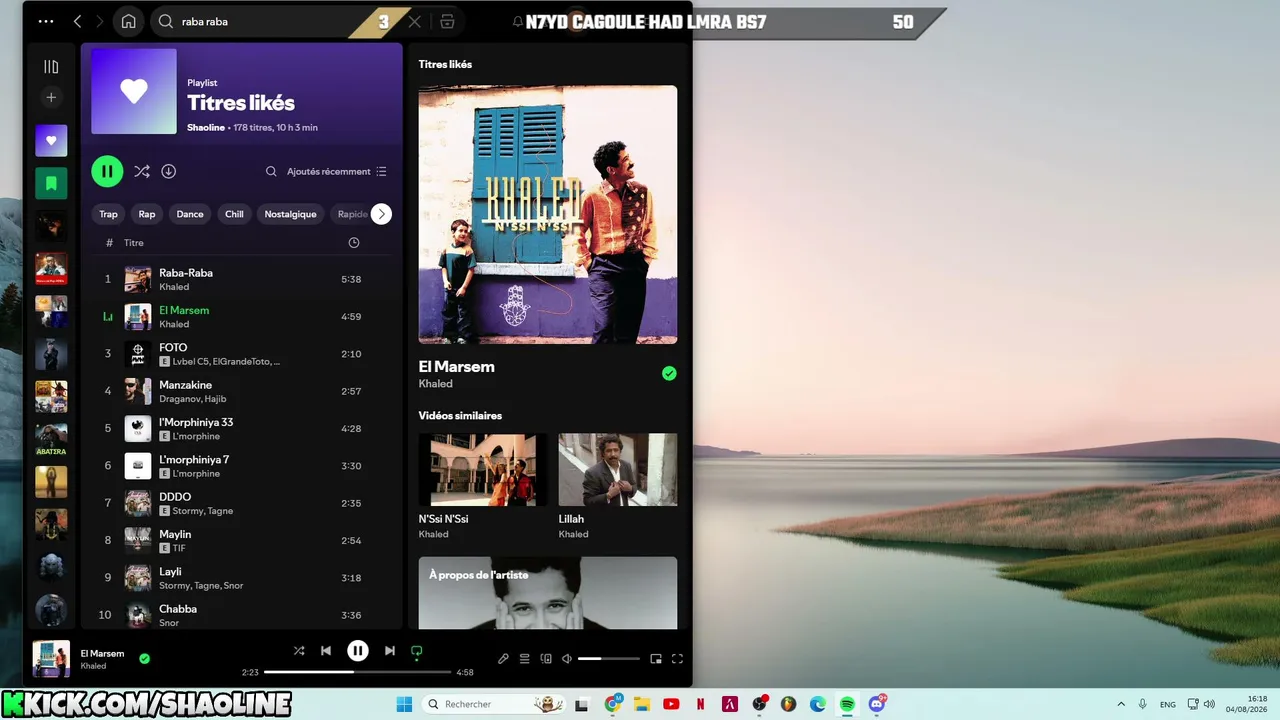Screen dimensions: 1280x720
Task: Open the El Marsem title in right panel
Action: click(x=456, y=367)
